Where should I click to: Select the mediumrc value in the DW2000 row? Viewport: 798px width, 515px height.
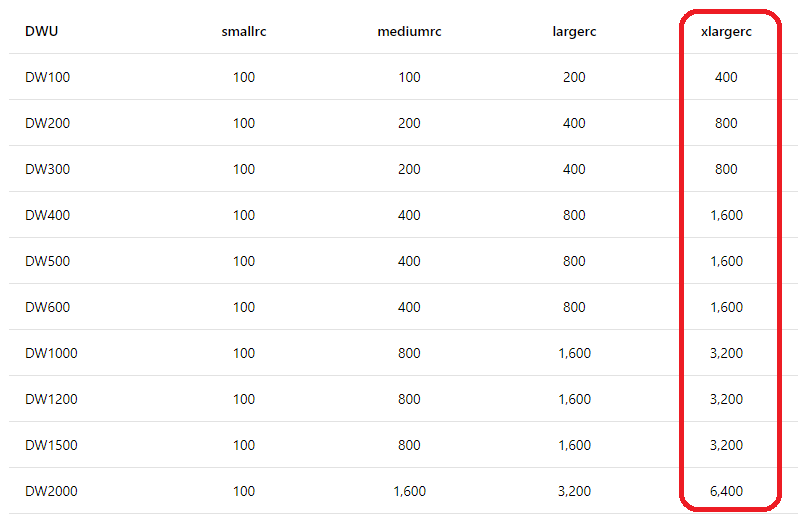(x=409, y=491)
